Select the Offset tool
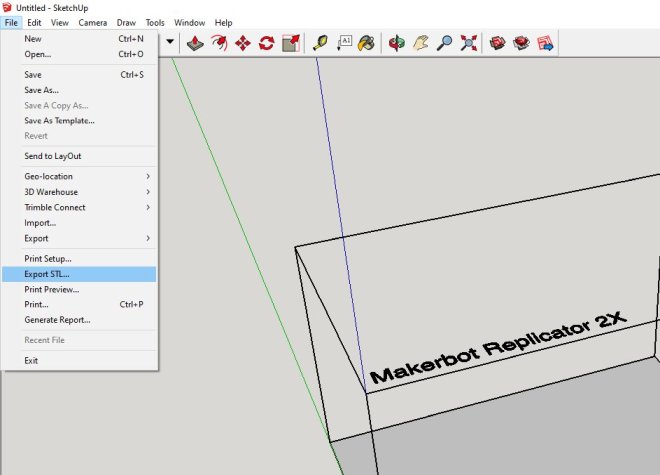The width and height of the screenshot is (660, 475). pyautogui.click(x=219, y=43)
